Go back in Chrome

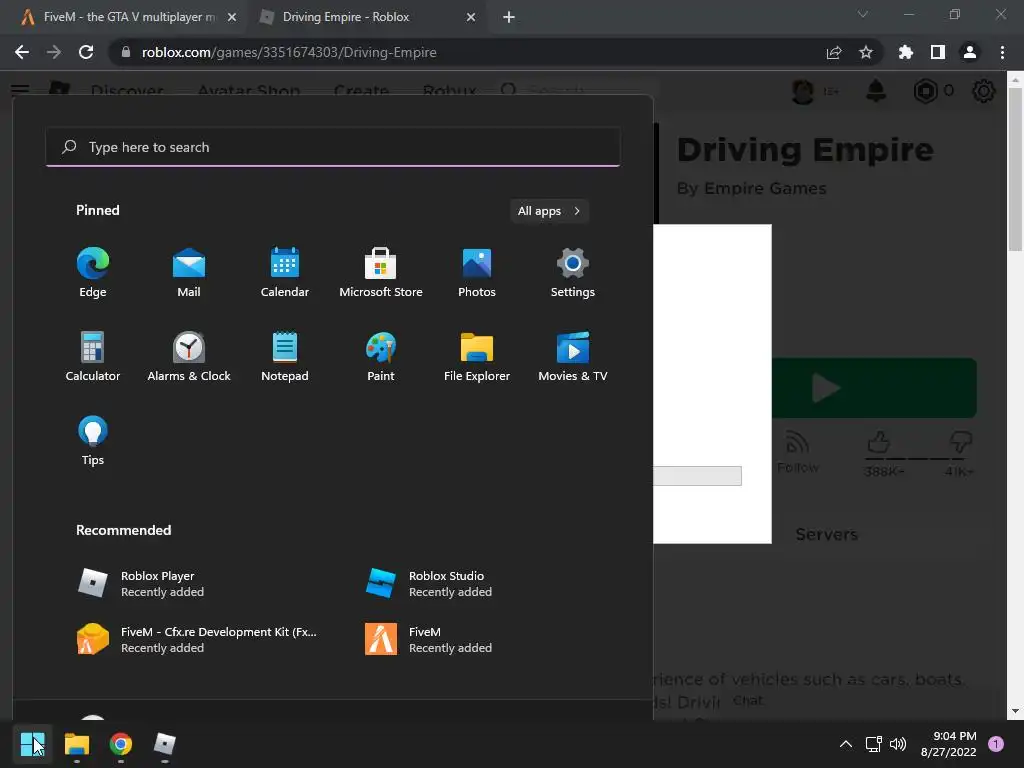click(x=22, y=52)
